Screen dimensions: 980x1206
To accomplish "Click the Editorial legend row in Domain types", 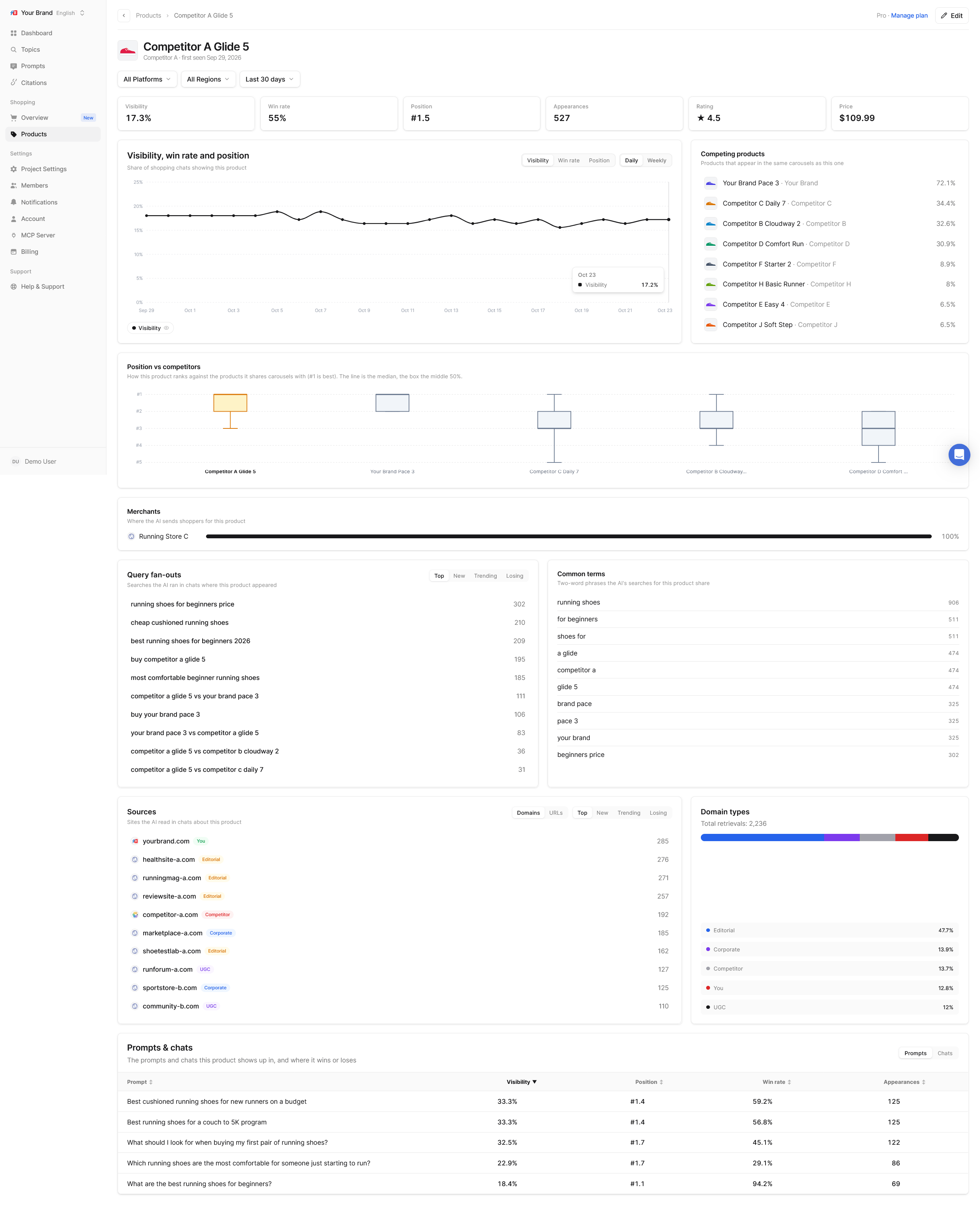I will (x=829, y=931).
